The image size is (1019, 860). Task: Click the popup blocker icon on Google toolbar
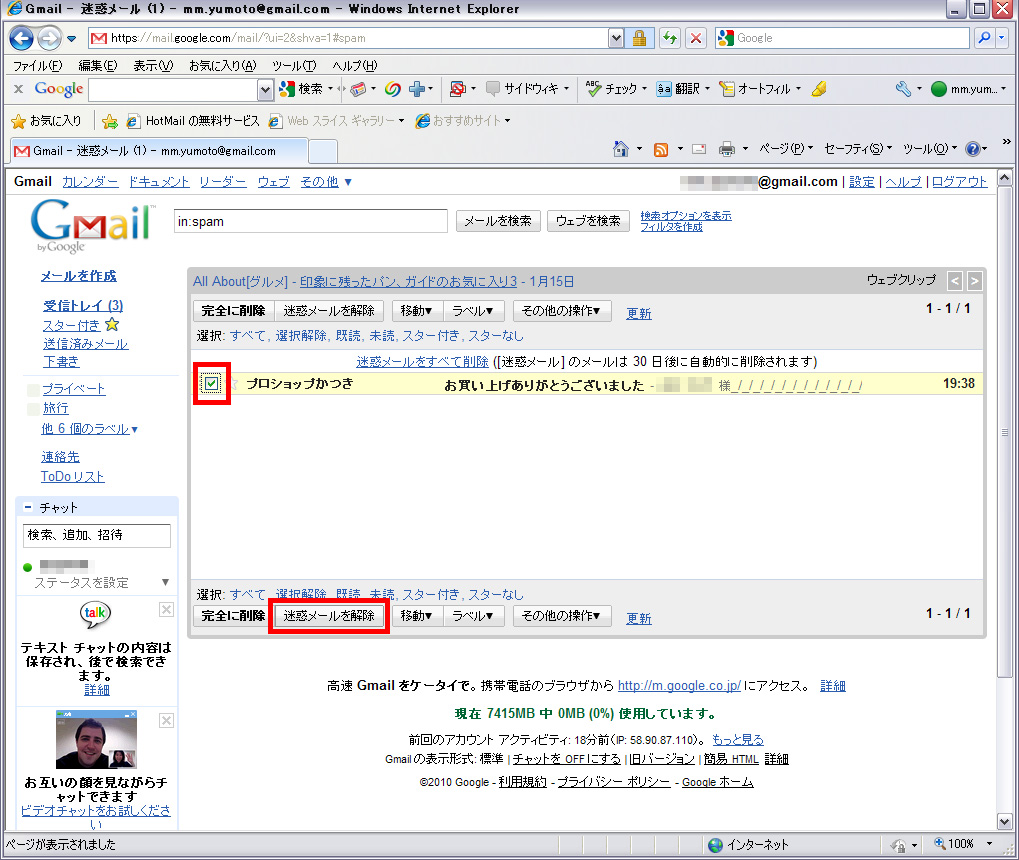[458, 89]
